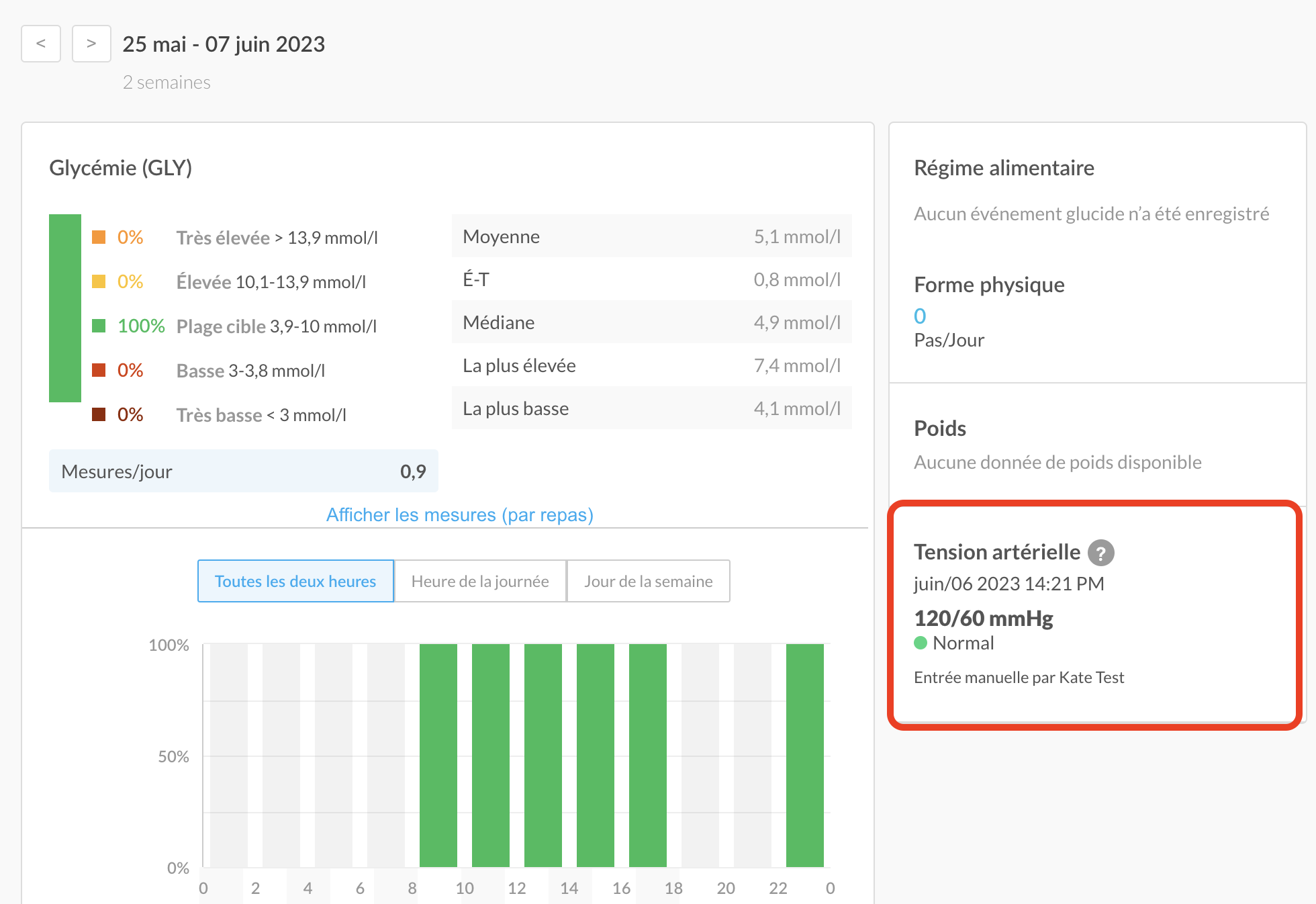Click 'Entrée manuelle par Kate Test' text
Viewport: 1316px width, 904px height.
1019,678
